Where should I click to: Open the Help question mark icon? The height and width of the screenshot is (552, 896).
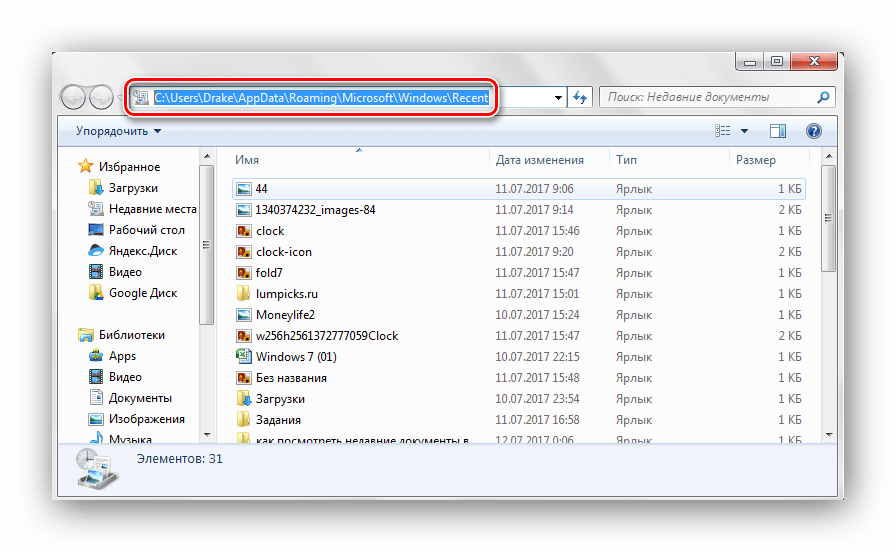tap(814, 131)
